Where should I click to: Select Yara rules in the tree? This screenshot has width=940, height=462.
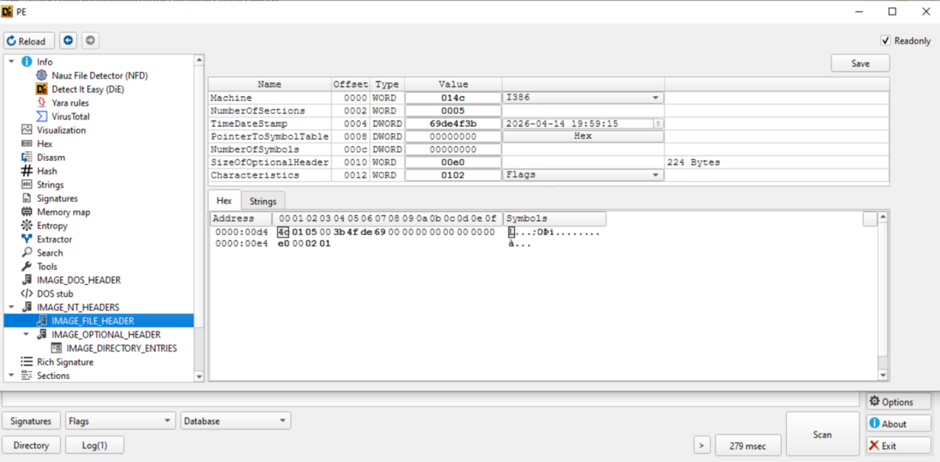[70, 103]
